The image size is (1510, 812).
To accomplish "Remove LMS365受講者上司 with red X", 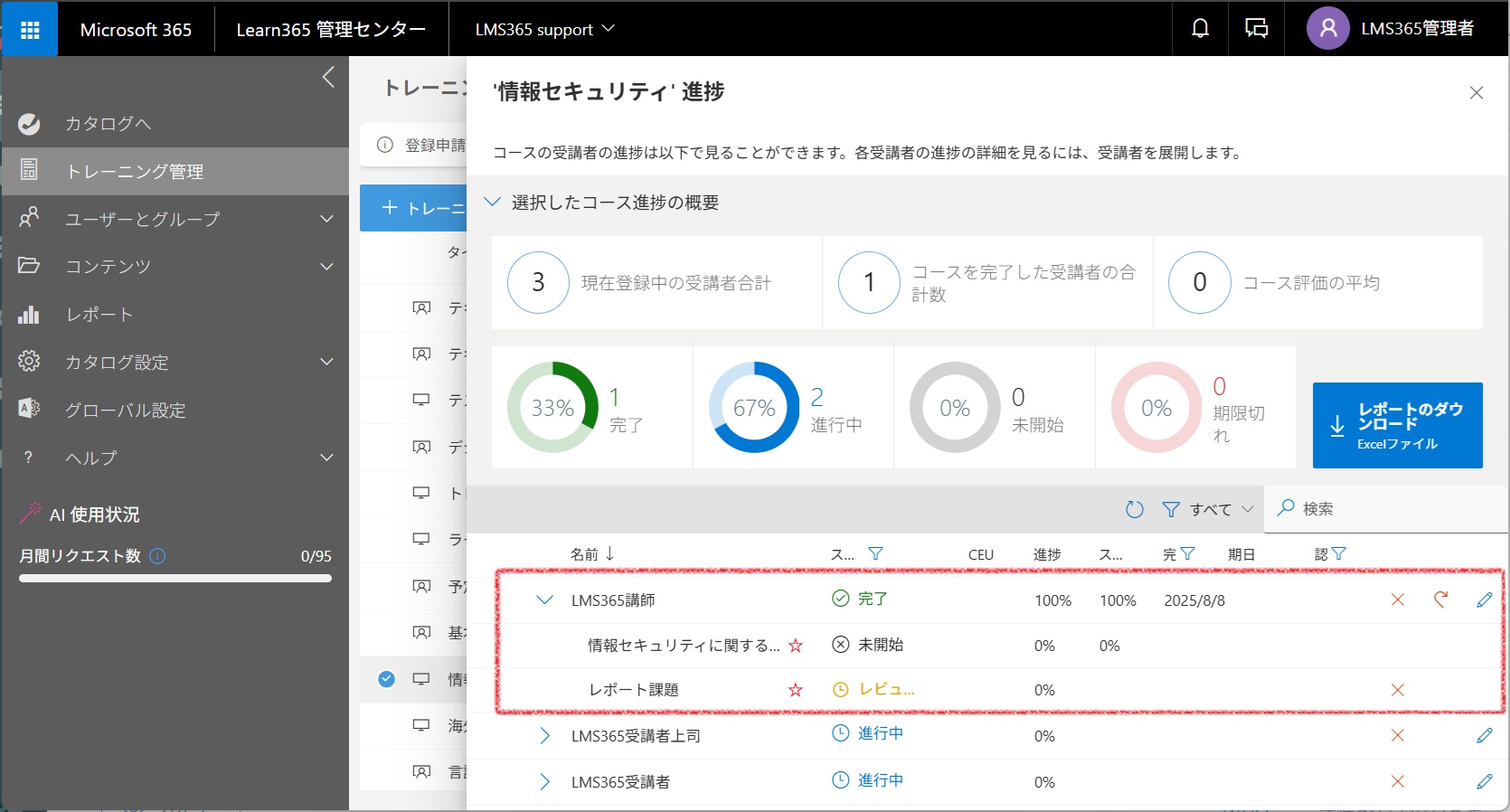I will pos(1397,735).
